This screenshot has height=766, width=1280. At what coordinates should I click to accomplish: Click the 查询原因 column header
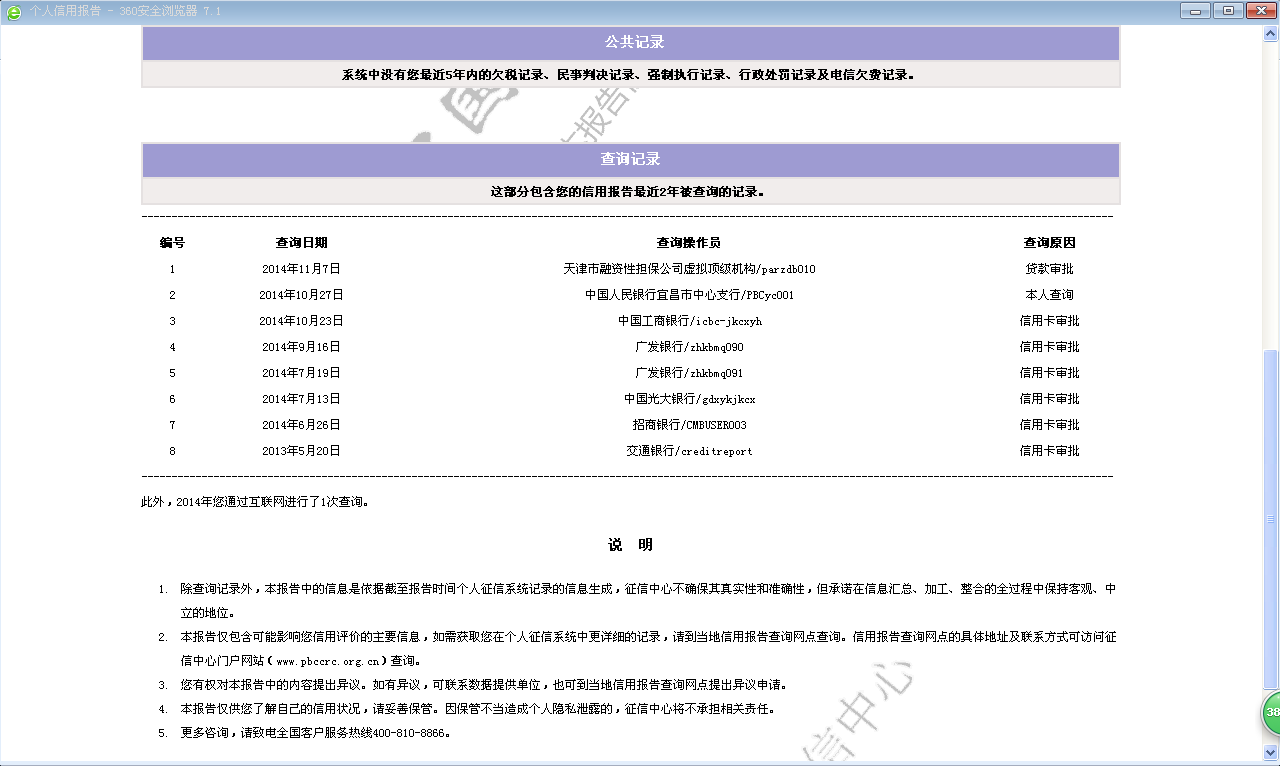tap(1050, 243)
